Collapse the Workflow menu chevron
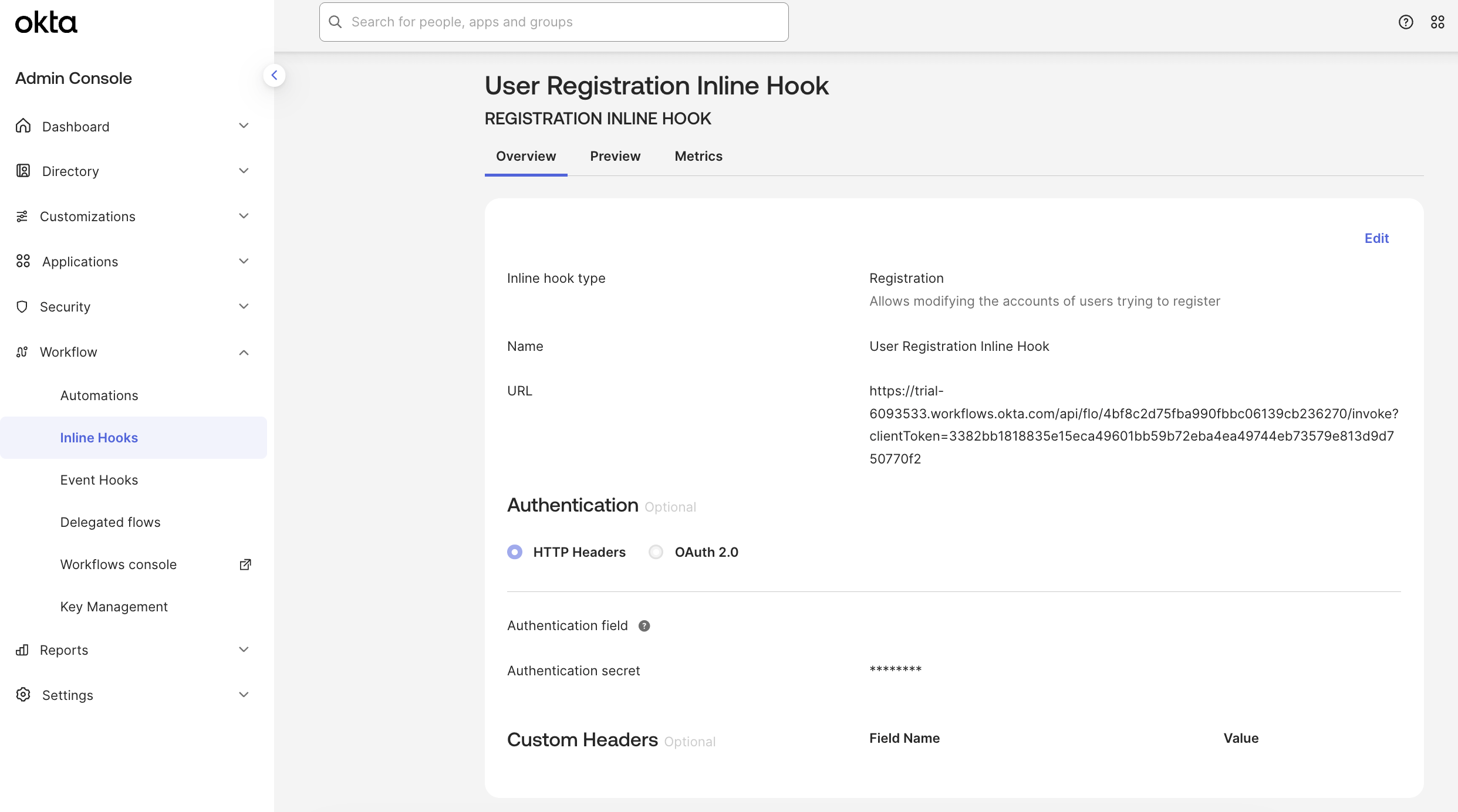Image resolution: width=1458 pixels, height=812 pixels. [x=244, y=352]
